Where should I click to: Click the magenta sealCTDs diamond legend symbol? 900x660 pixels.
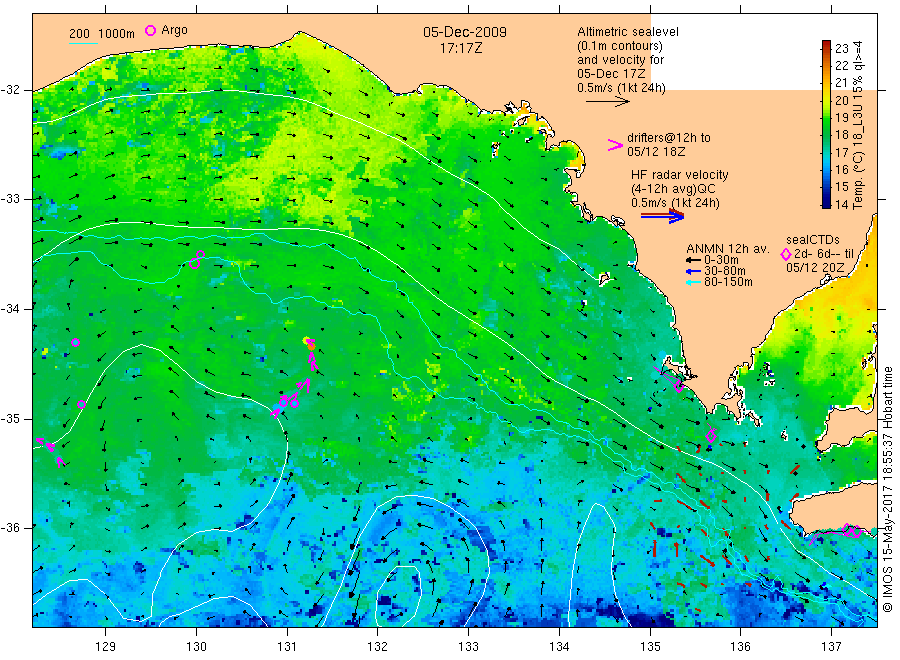coord(786,254)
